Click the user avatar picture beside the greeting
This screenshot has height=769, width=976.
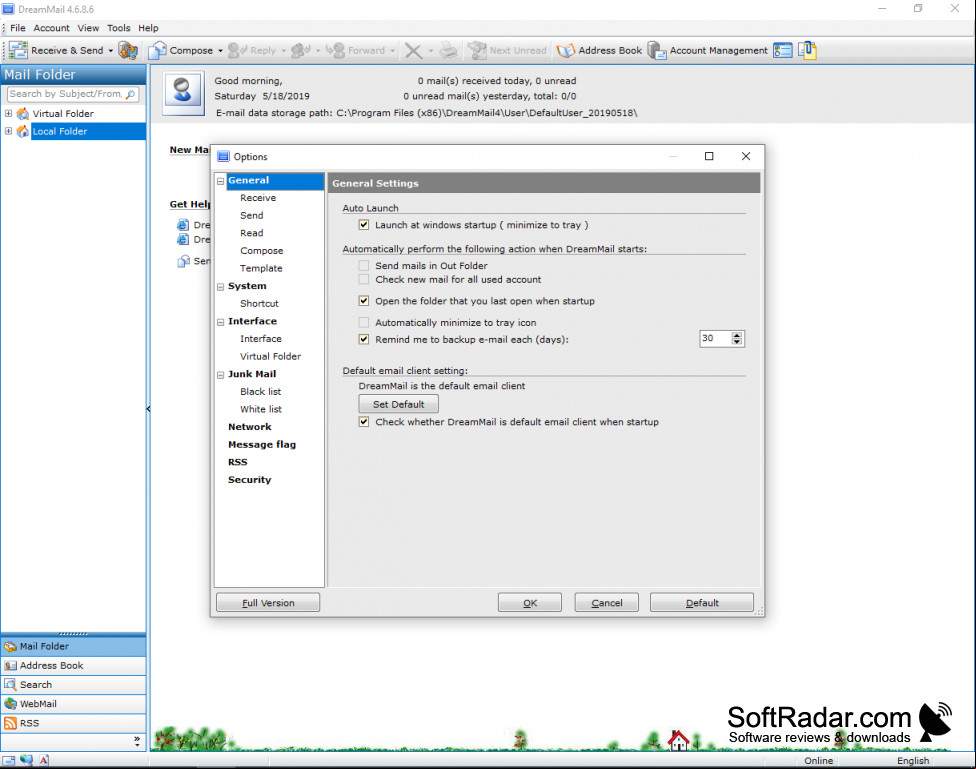tap(183, 93)
